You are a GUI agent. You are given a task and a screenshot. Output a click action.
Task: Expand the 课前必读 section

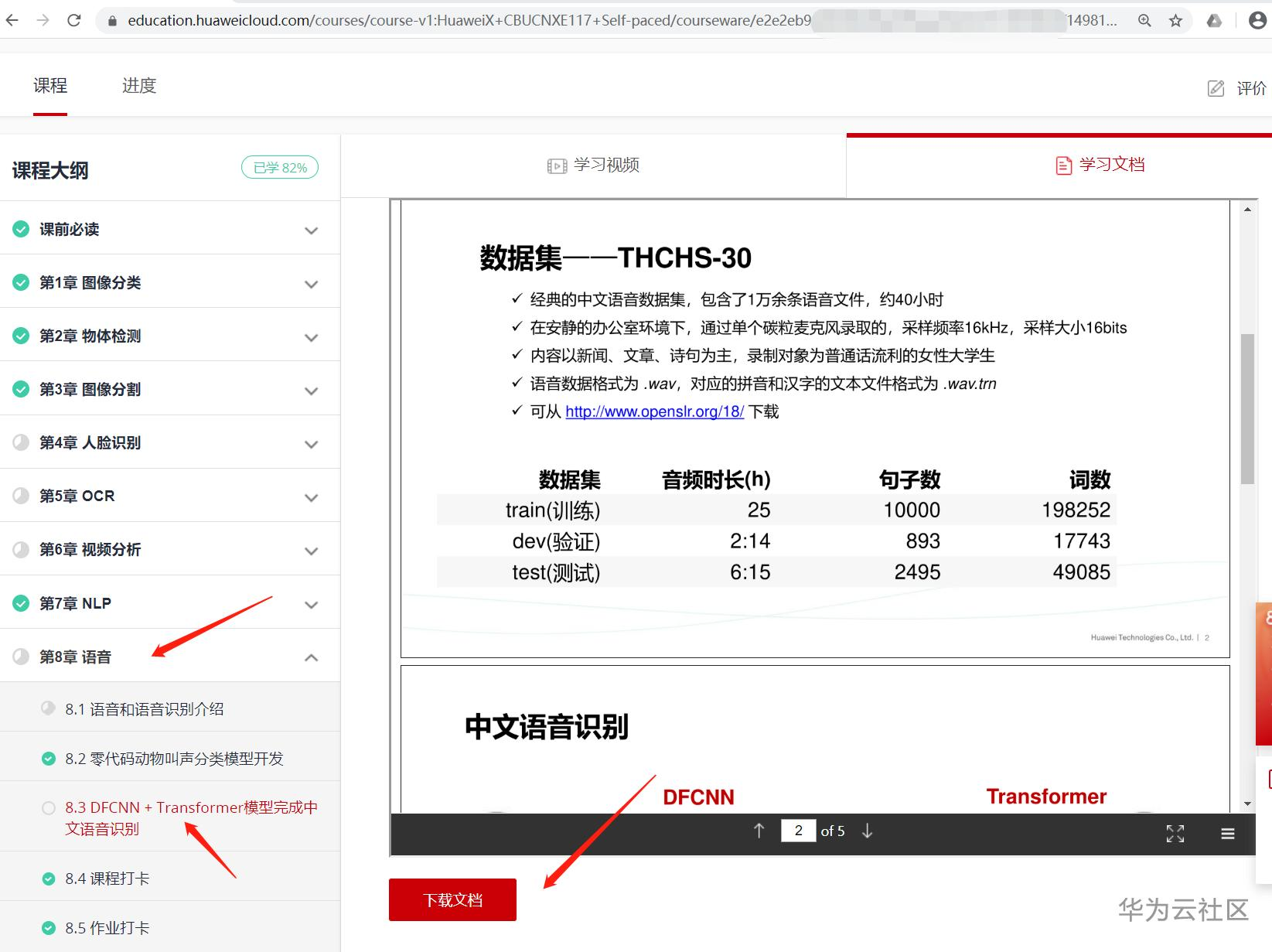(x=312, y=230)
